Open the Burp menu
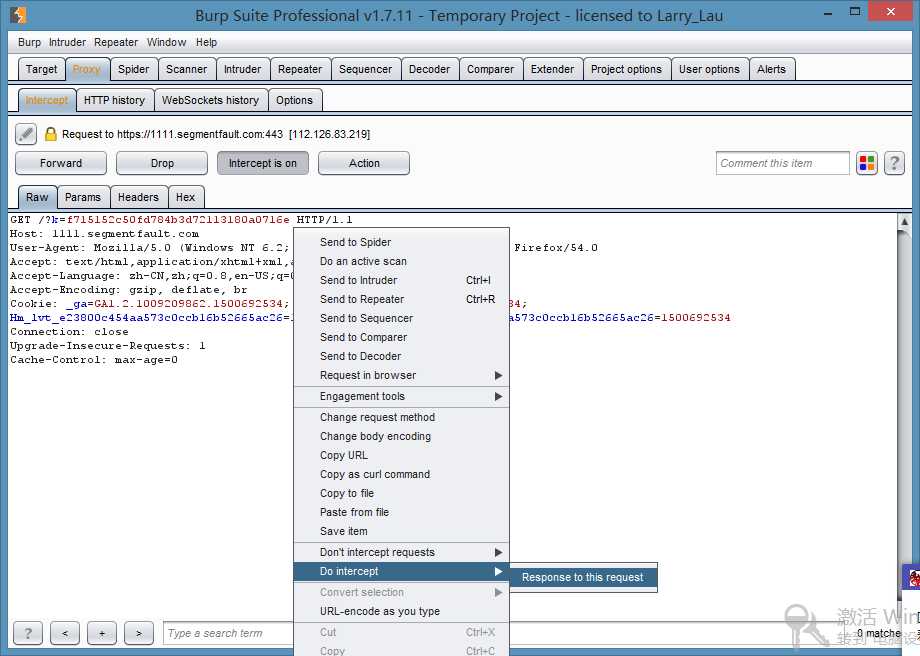Viewport: 920px width, 656px height. 29,42
